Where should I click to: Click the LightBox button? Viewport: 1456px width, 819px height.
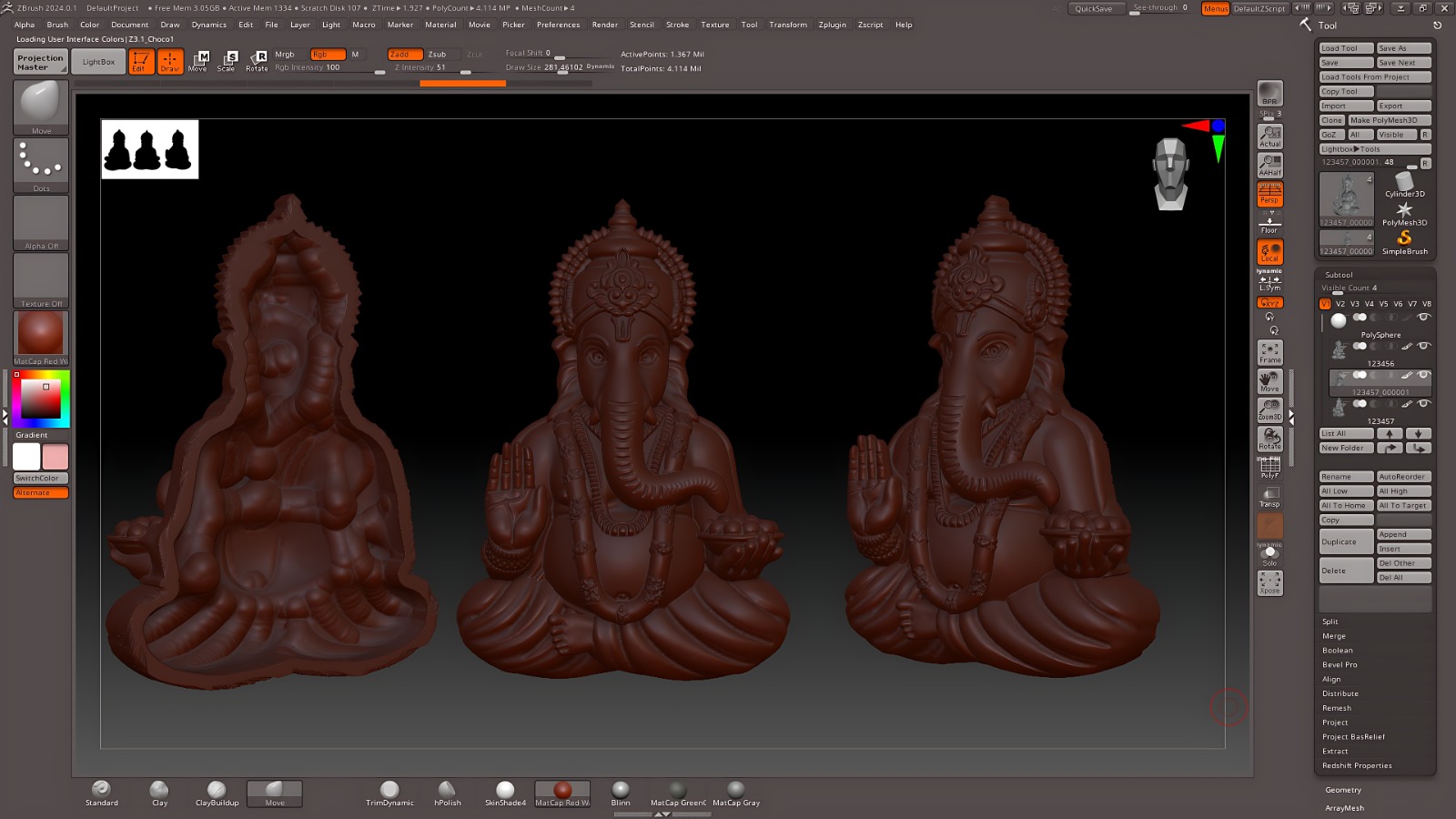(x=98, y=62)
